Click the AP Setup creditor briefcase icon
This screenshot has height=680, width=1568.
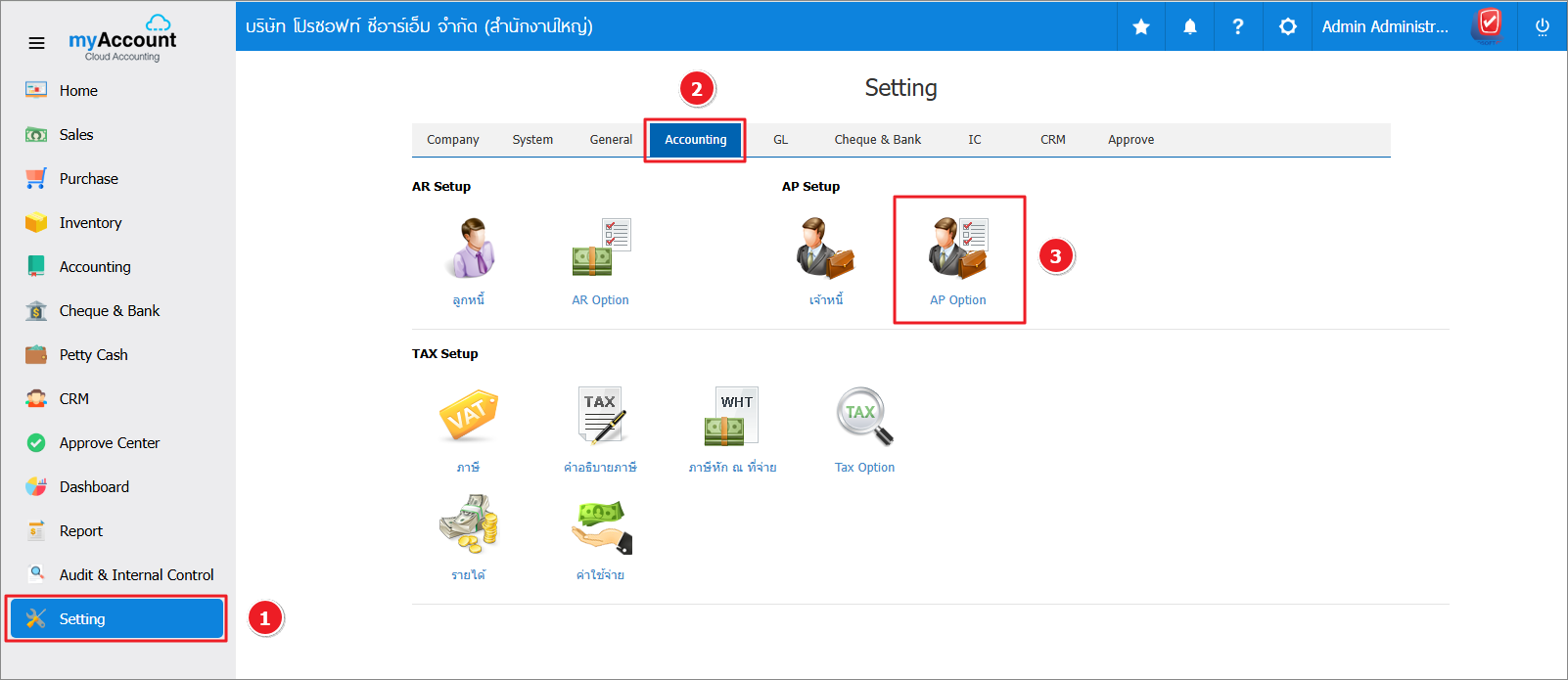(825, 249)
